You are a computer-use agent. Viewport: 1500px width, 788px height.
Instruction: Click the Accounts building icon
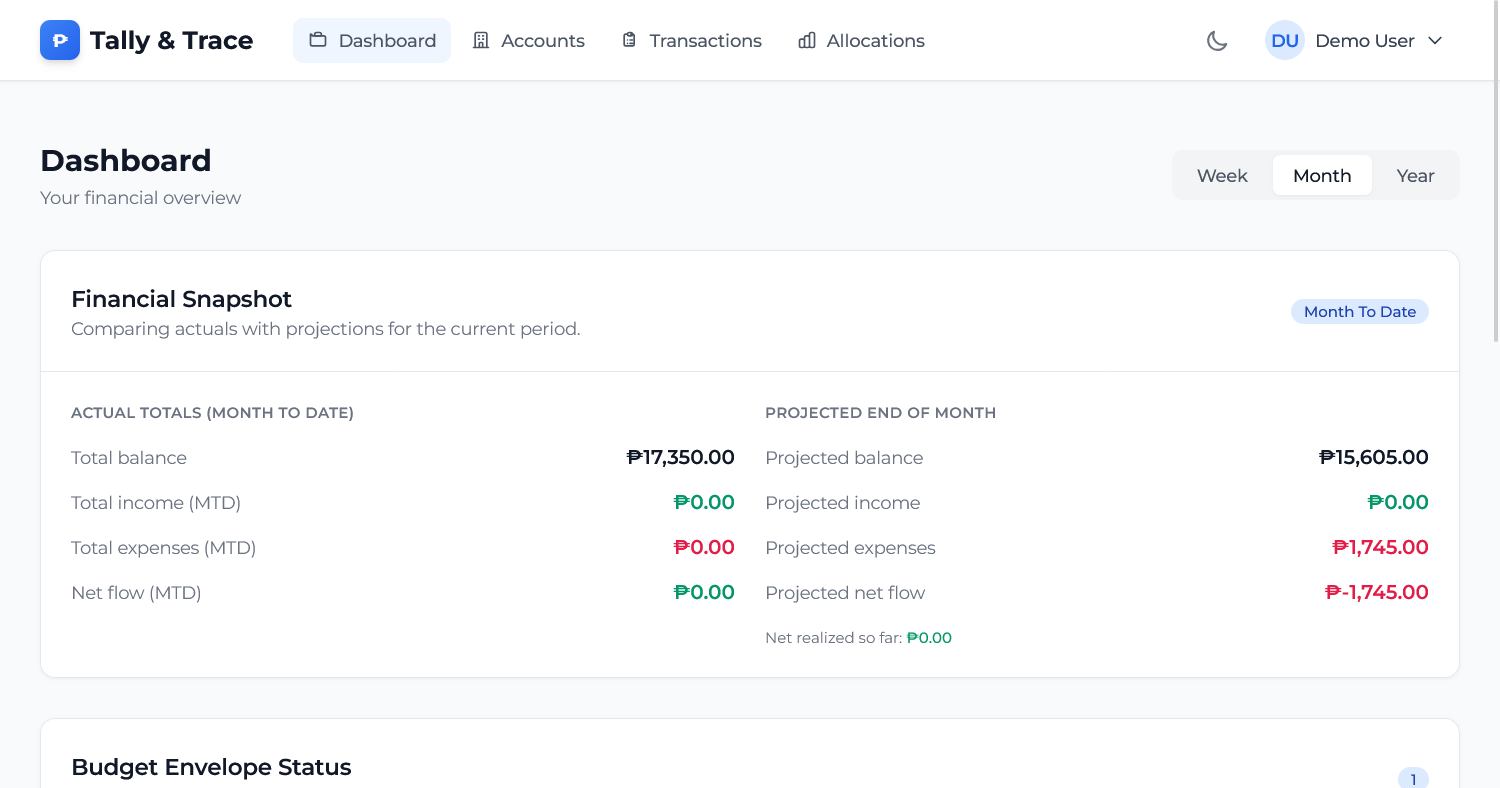(481, 41)
